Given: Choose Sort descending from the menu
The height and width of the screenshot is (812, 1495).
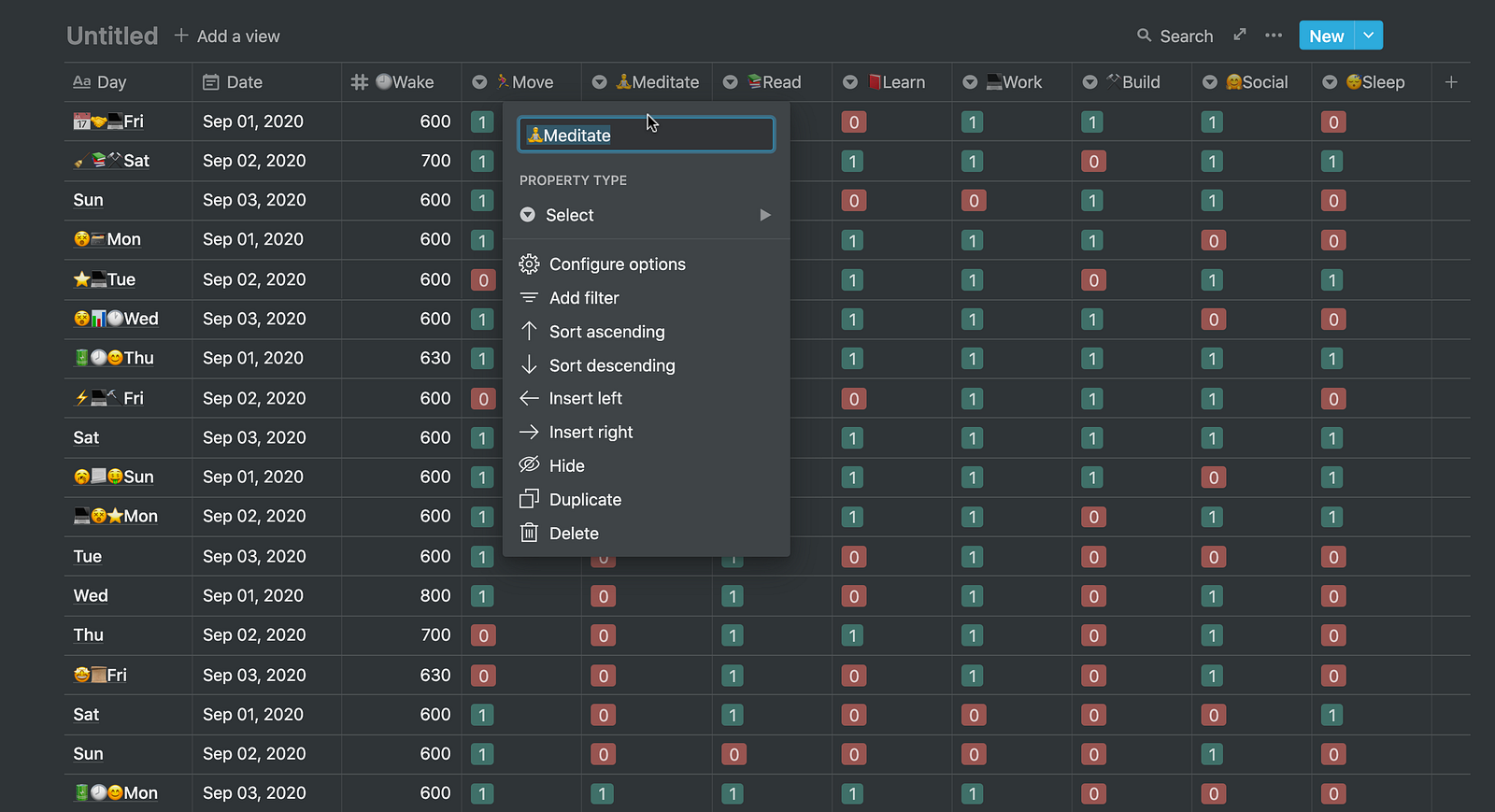Looking at the screenshot, I should (x=611, y=365).
